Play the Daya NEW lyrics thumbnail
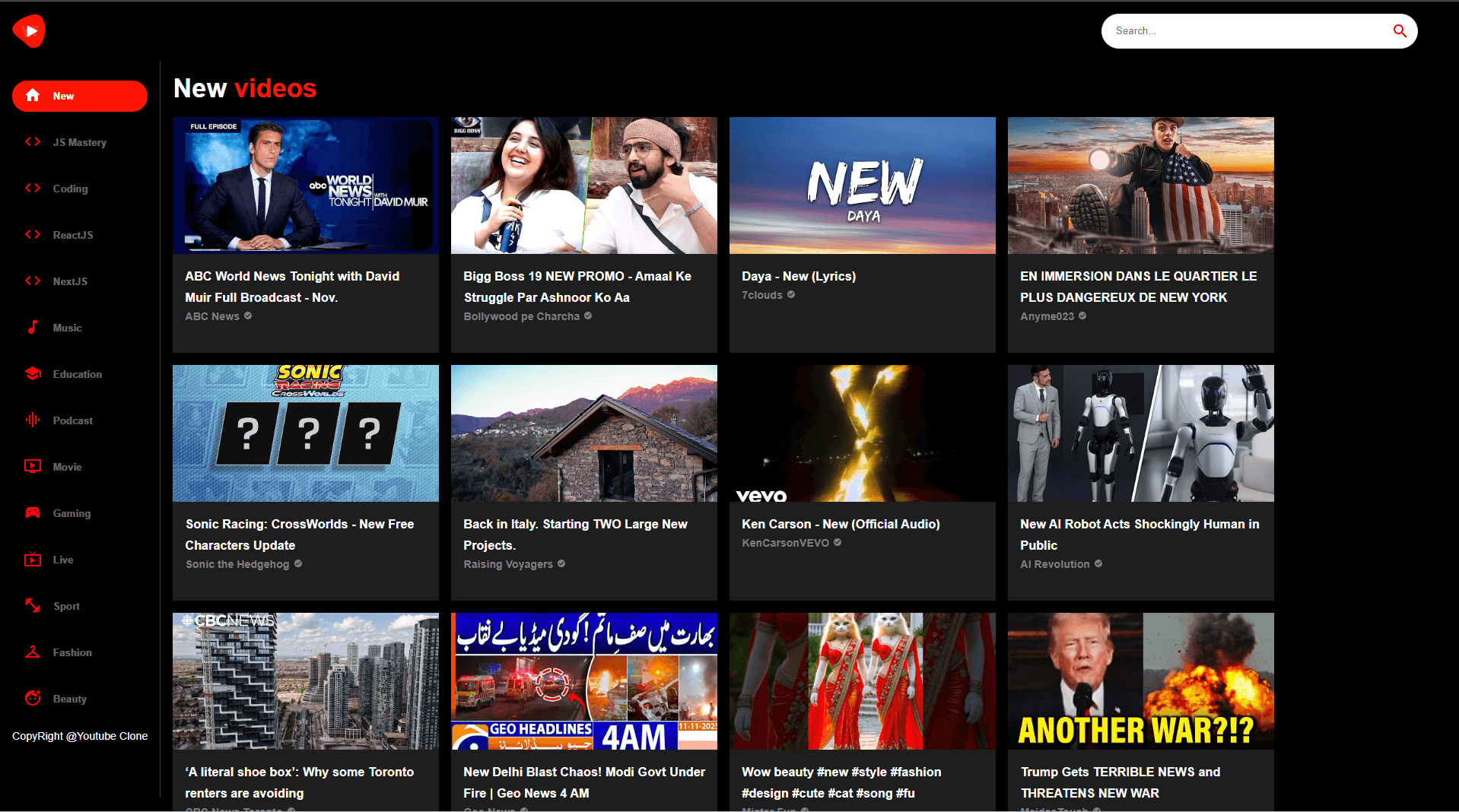Image resolution: width=1459 pixels, height=812 pixels. (863, 186)
